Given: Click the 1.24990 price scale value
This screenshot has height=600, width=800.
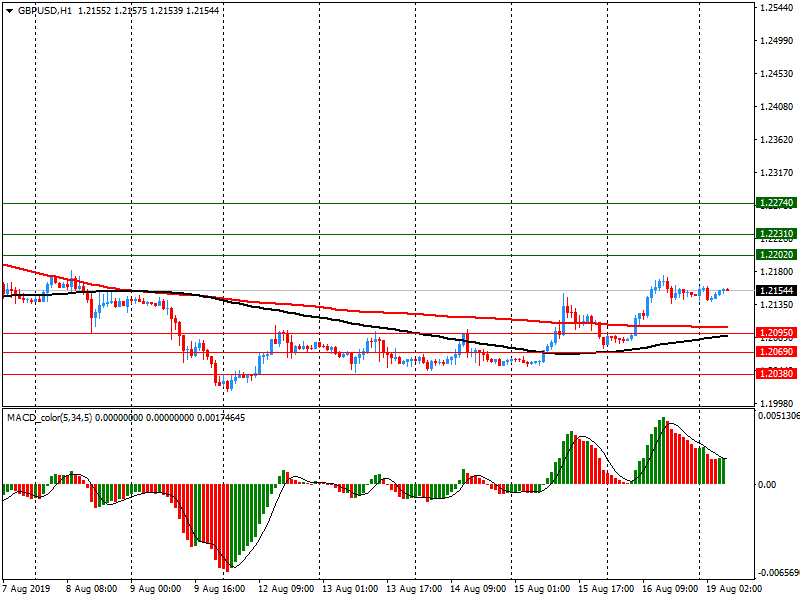Looking at the screenshot, I should click(777, 41).
